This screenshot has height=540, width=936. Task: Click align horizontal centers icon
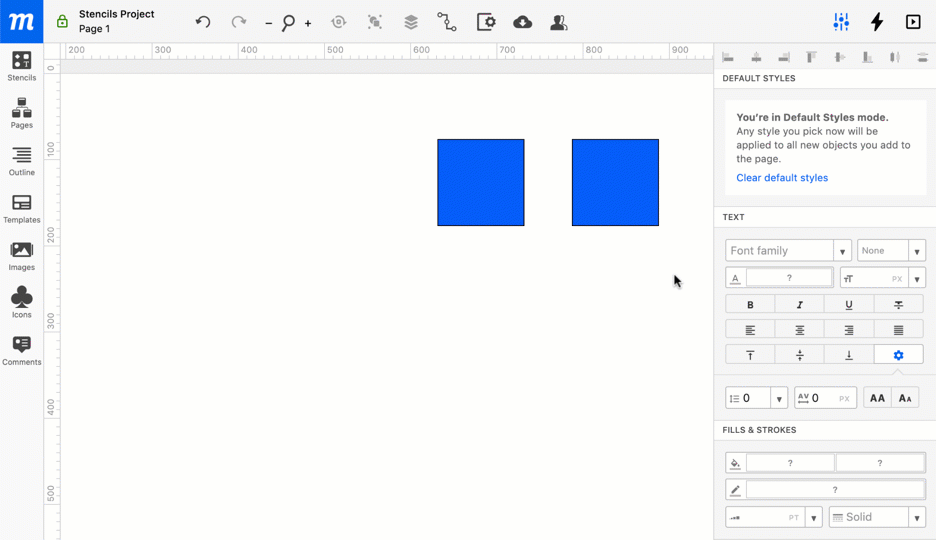click(x=756, y=57)
